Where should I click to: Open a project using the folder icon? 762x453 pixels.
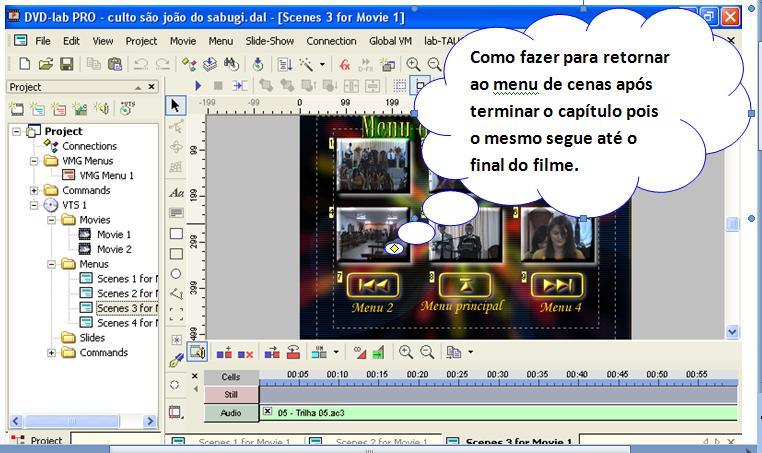(46, 64)
